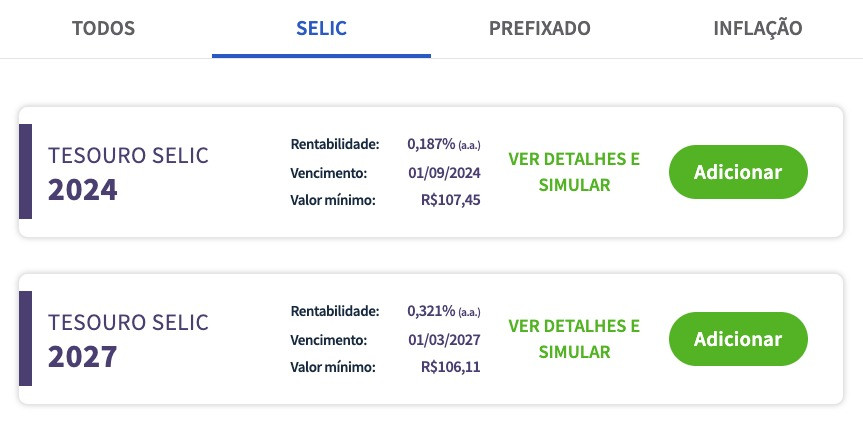Click the Tesouro Selic 2027 title
This screenshot has height=439, width=863.
(128, 339)
